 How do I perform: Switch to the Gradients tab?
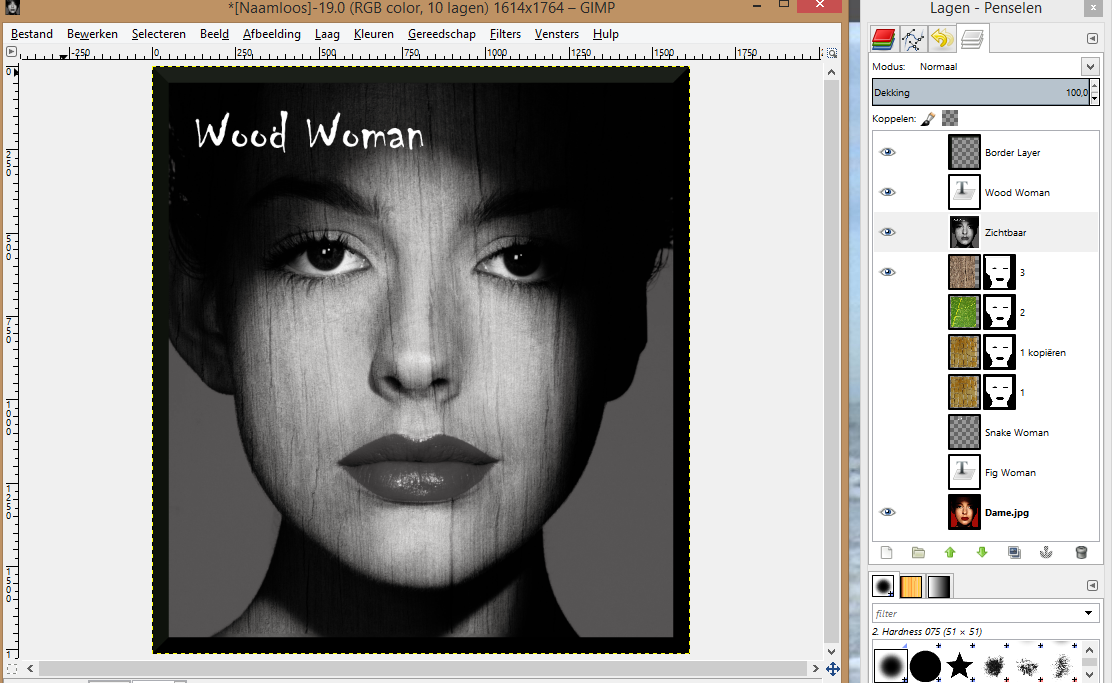click(x=939, y=586)
